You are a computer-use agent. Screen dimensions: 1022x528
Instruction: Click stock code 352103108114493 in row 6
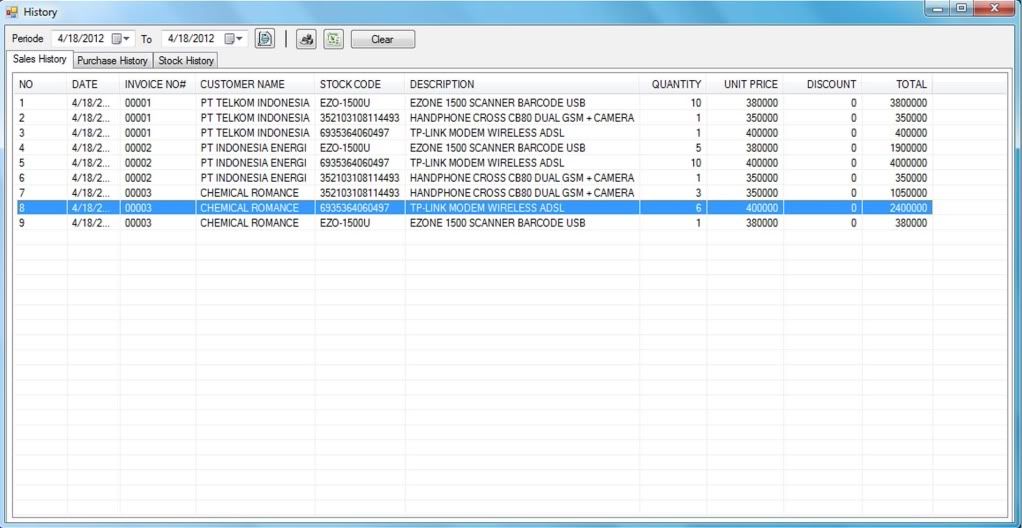[359, 178]
